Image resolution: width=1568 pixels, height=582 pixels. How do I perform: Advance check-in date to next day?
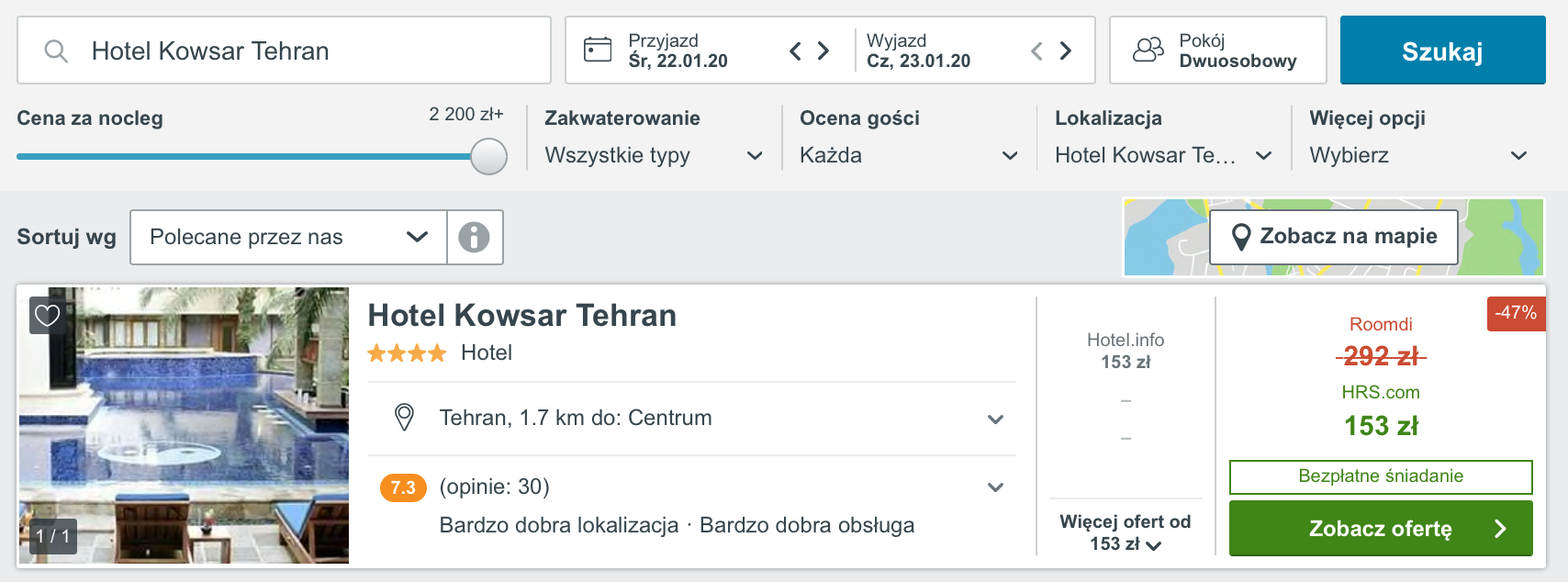click(x=823, y=50)
